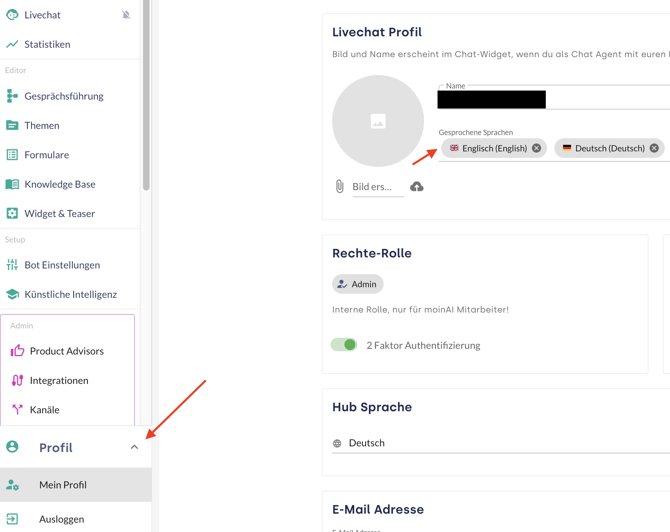Remove the Englisch (English) language chip
This screenshot has height=532, width=670.
537,148
